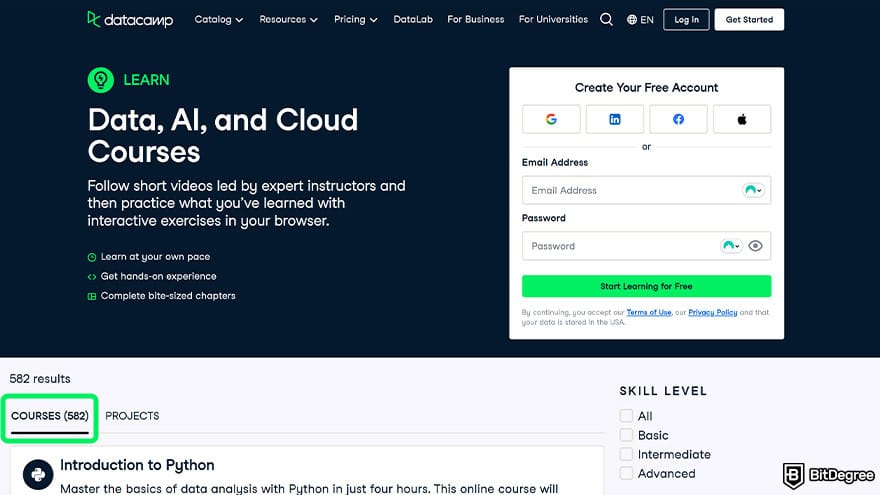The width and height of the screenshot is (880, 495).
Task: Focus the Email Address input field
Action: click(647, 190)
